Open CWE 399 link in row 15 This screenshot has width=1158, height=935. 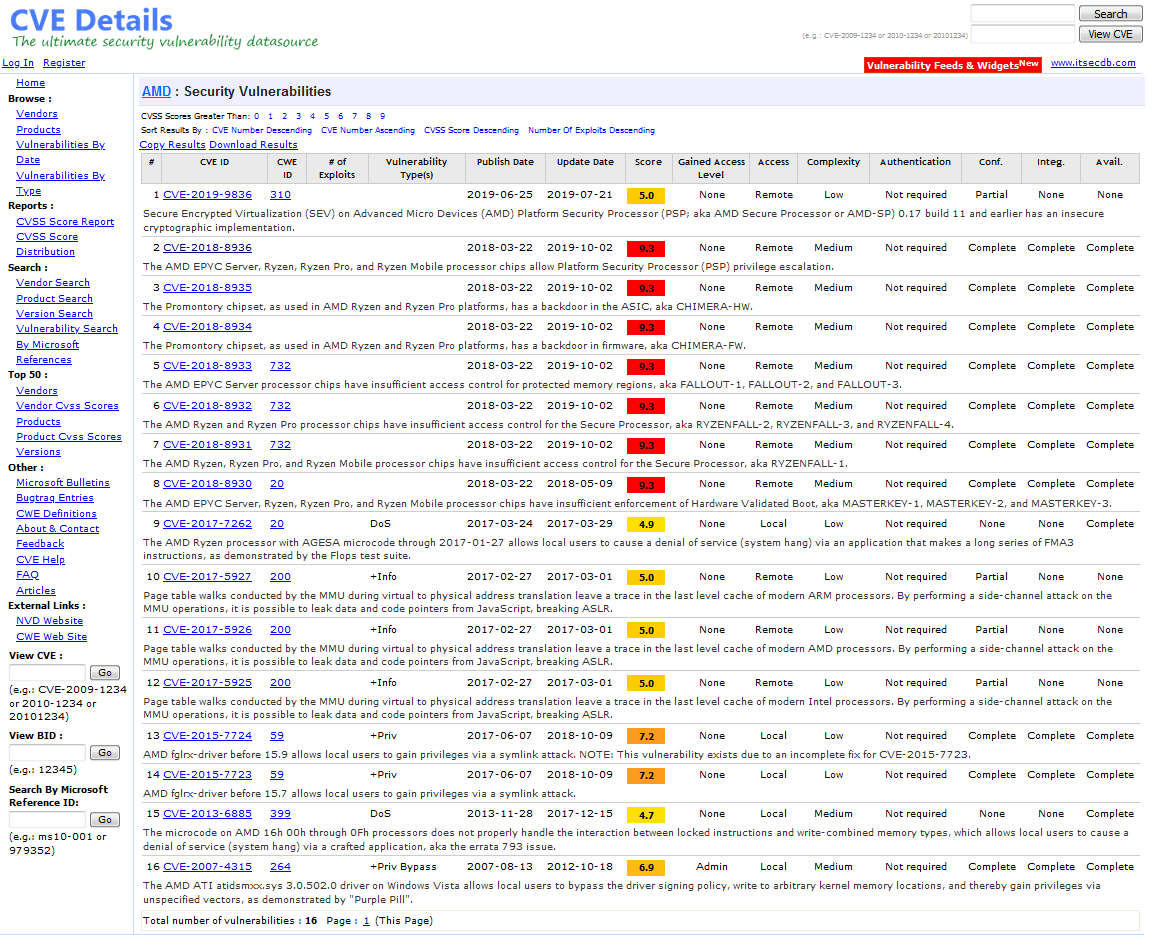280,814
